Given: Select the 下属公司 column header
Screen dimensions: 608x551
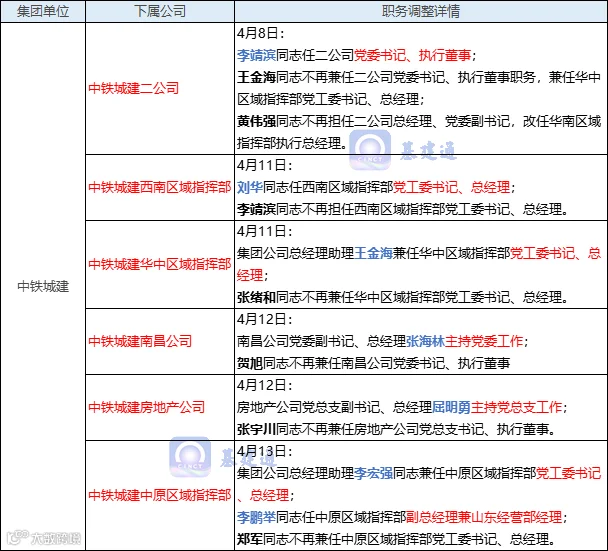Looking at the screenshot, I should click(160, 11).
